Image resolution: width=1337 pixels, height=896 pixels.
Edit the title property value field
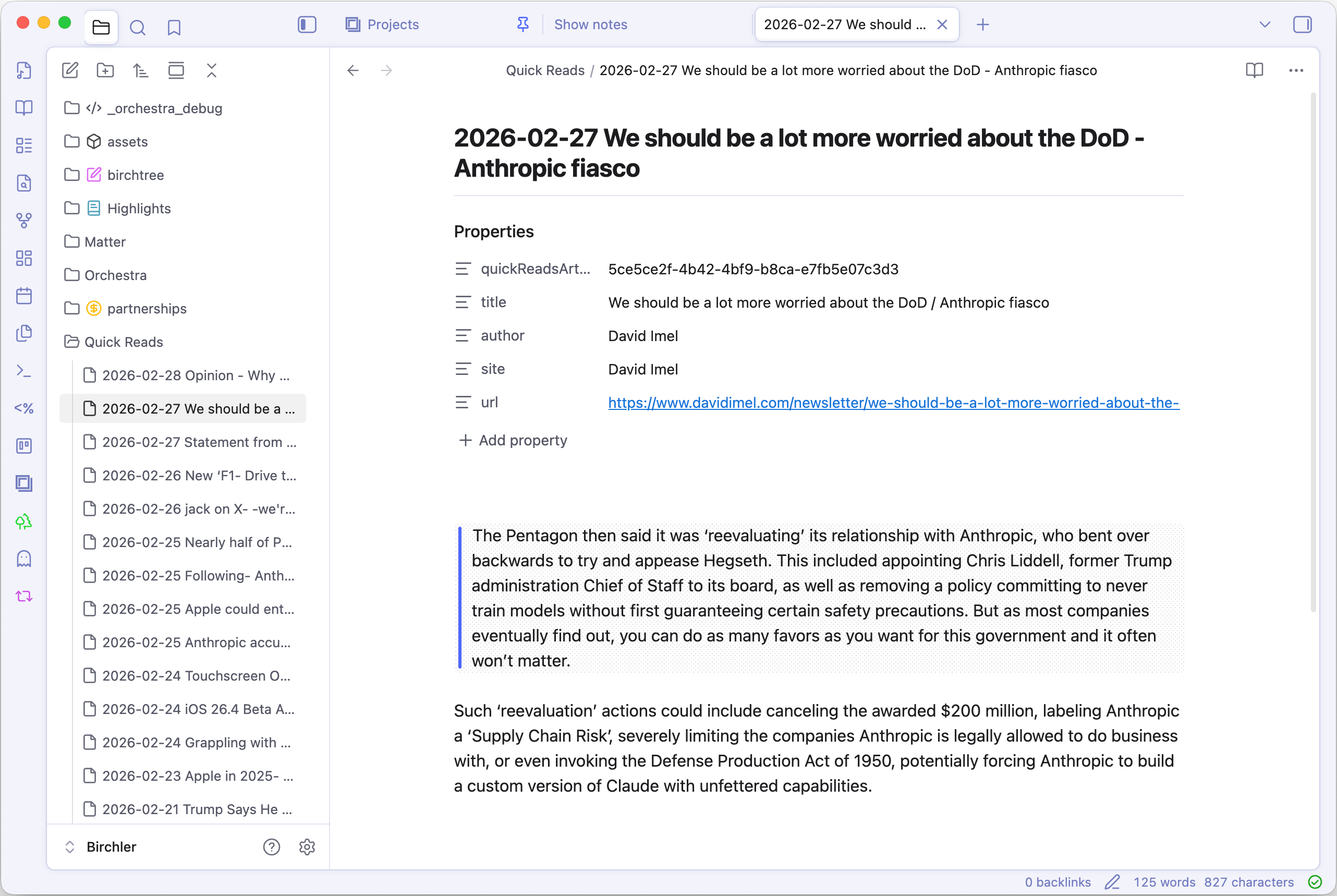pyautogui.click(x=895, y=303)
